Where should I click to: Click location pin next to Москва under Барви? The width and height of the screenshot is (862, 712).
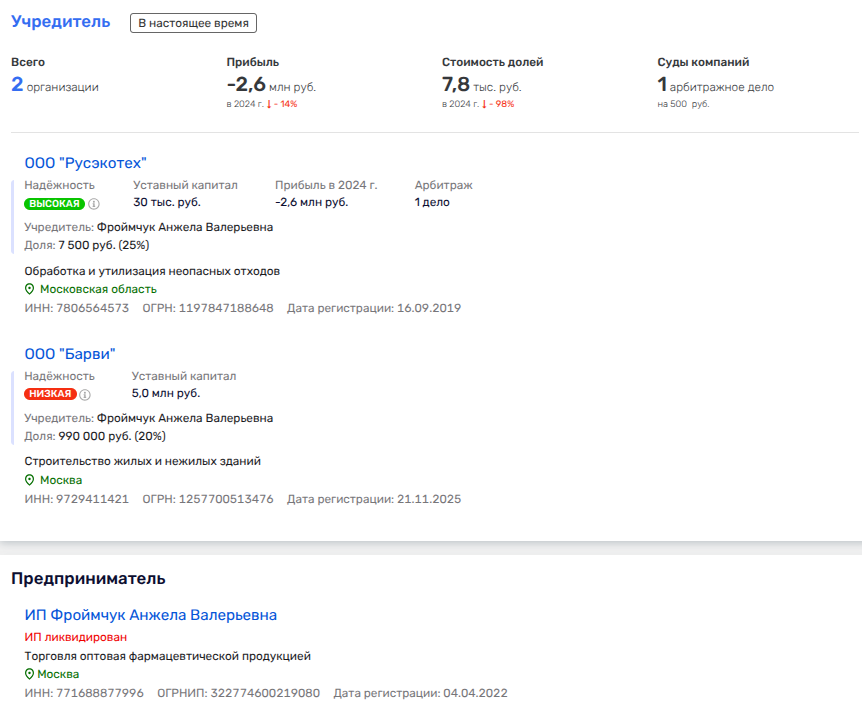(x=30, y=480)
